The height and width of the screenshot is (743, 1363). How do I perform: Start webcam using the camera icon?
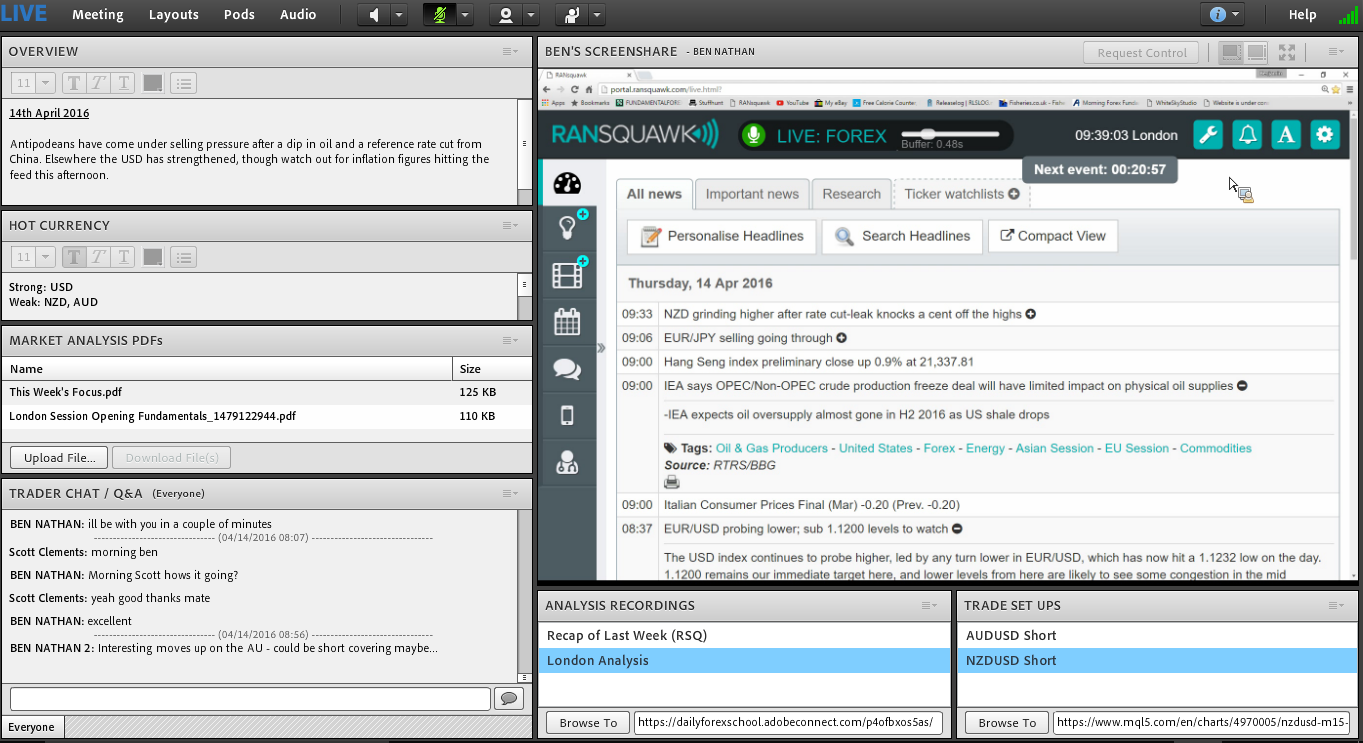coord(505,15)
